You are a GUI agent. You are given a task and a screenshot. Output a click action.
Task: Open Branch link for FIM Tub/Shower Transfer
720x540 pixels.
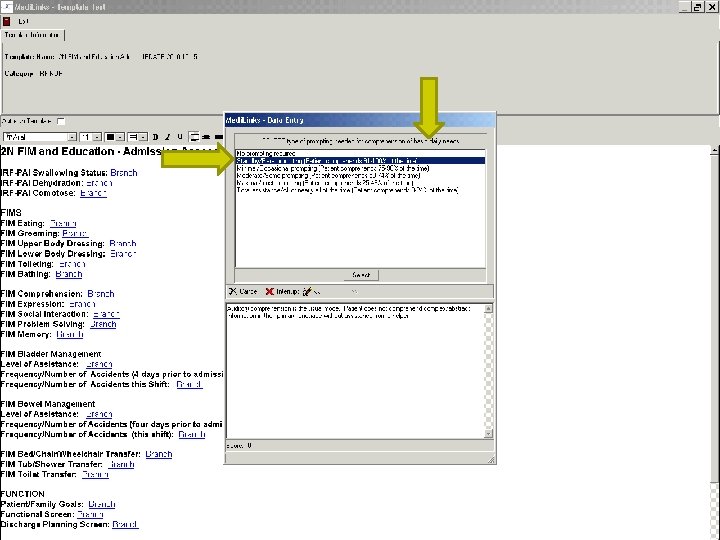point(121,464)
